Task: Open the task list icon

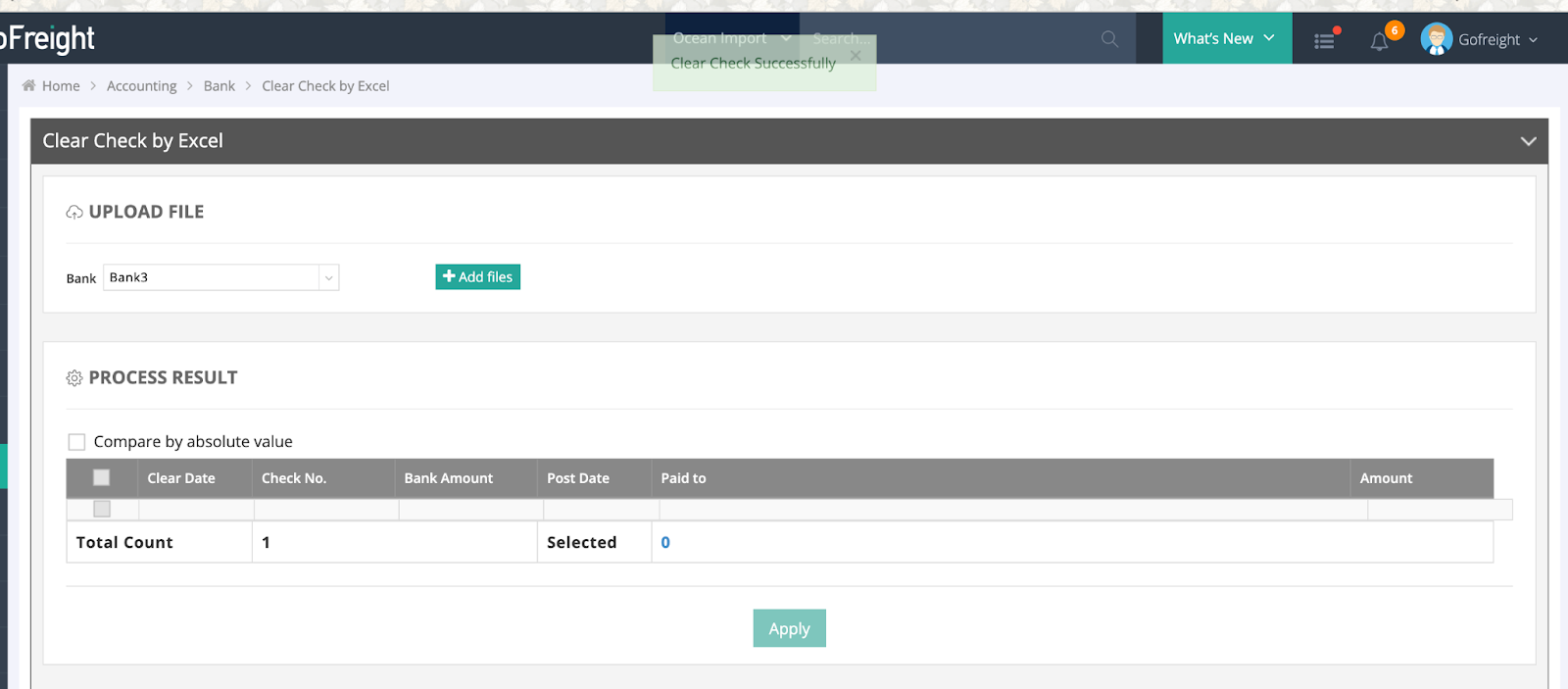Action: coord(1324,40)
